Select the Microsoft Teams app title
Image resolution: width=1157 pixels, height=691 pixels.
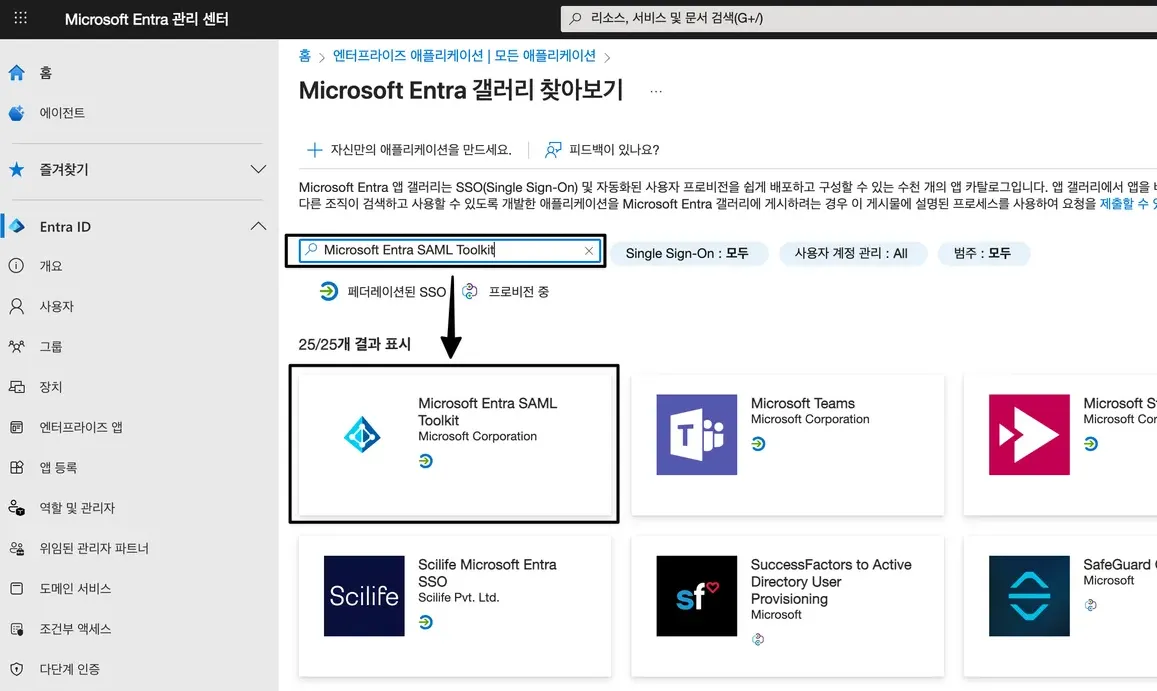point(803,403)
